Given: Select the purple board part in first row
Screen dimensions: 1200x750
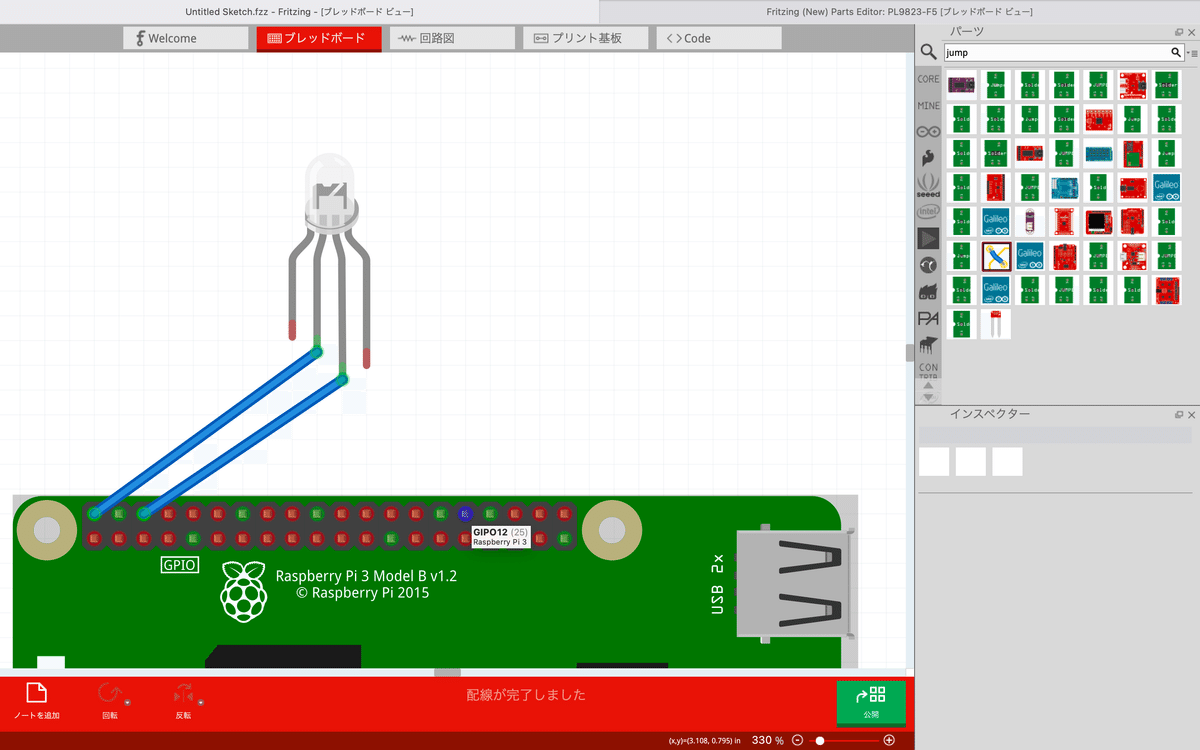Looking at the screenshot, I should [x=962, y=85].
